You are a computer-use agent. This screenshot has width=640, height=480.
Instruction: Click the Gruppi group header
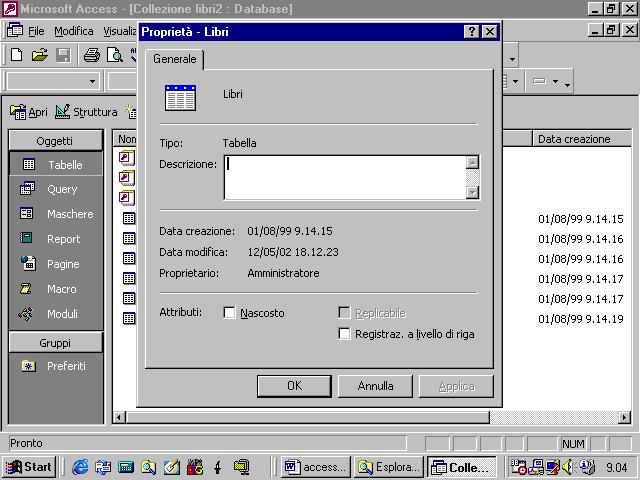coord(56,343)
